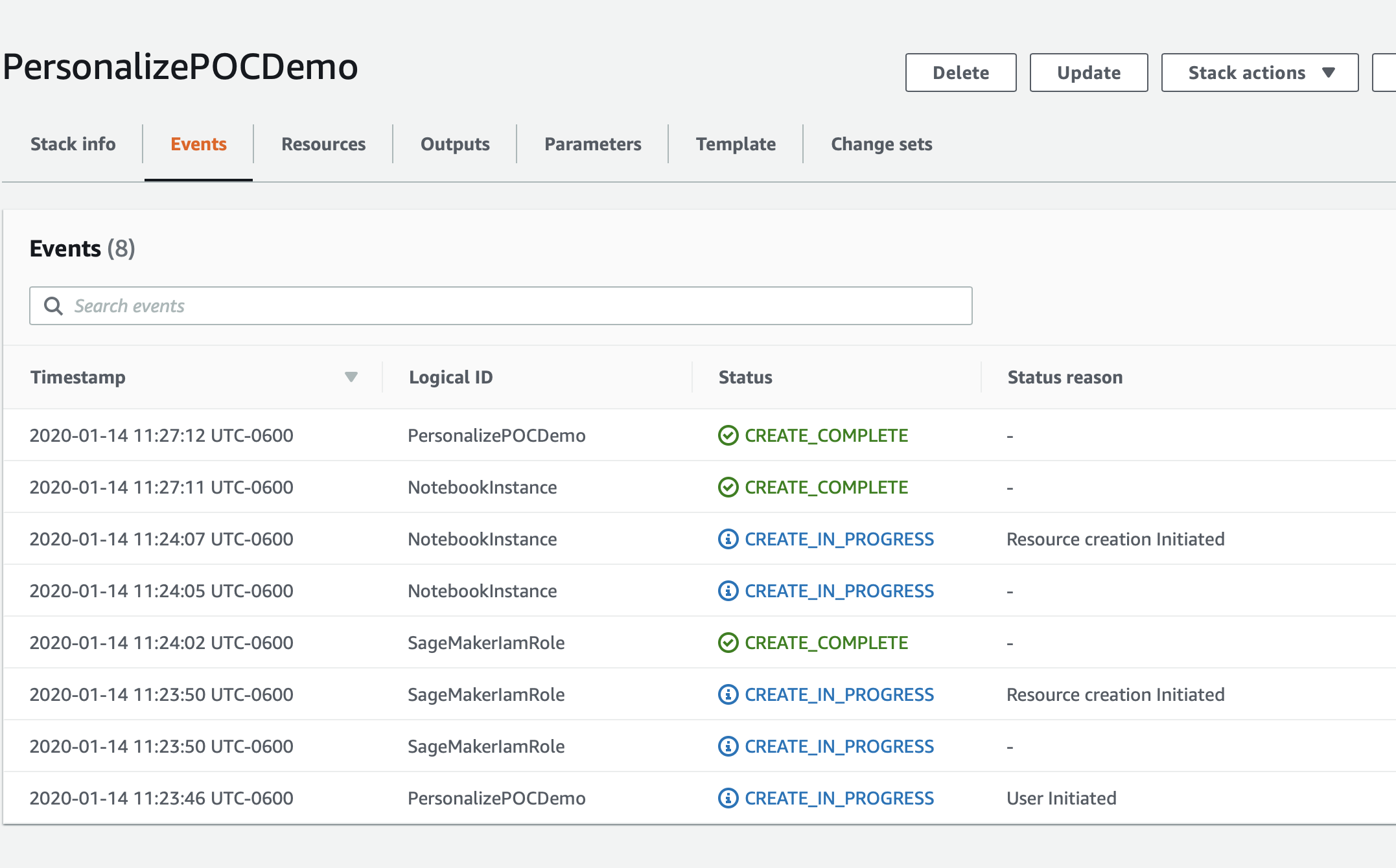Click green check icon on 11:27:11 NotebookInstance row
This screenshot has height=868, width=1396.
tap(728, 487)
